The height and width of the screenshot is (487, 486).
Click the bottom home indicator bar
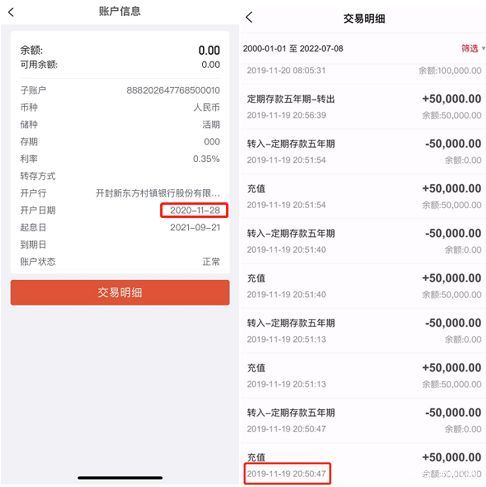coord(120,478)
